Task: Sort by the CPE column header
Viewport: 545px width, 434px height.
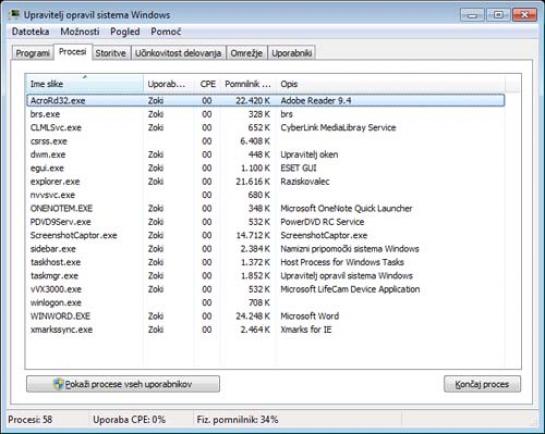Action: 207,83
